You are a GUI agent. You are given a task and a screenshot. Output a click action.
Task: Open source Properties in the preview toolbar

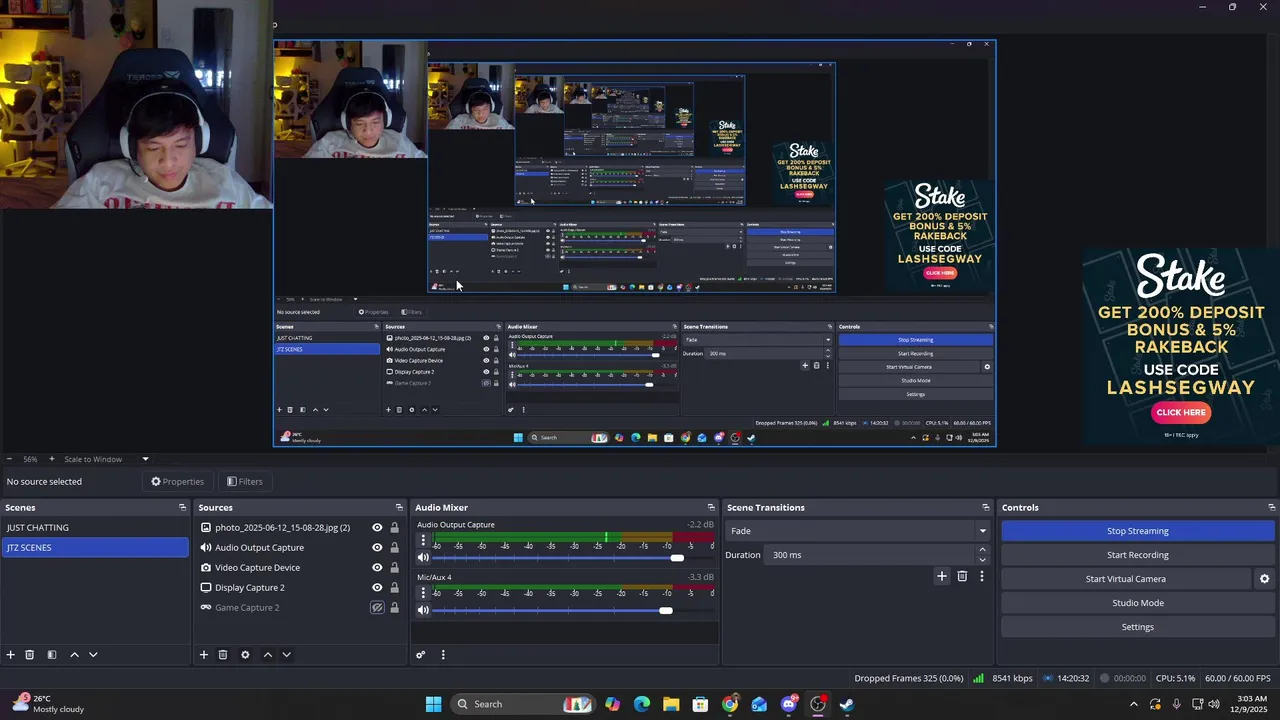click(178, 482)
